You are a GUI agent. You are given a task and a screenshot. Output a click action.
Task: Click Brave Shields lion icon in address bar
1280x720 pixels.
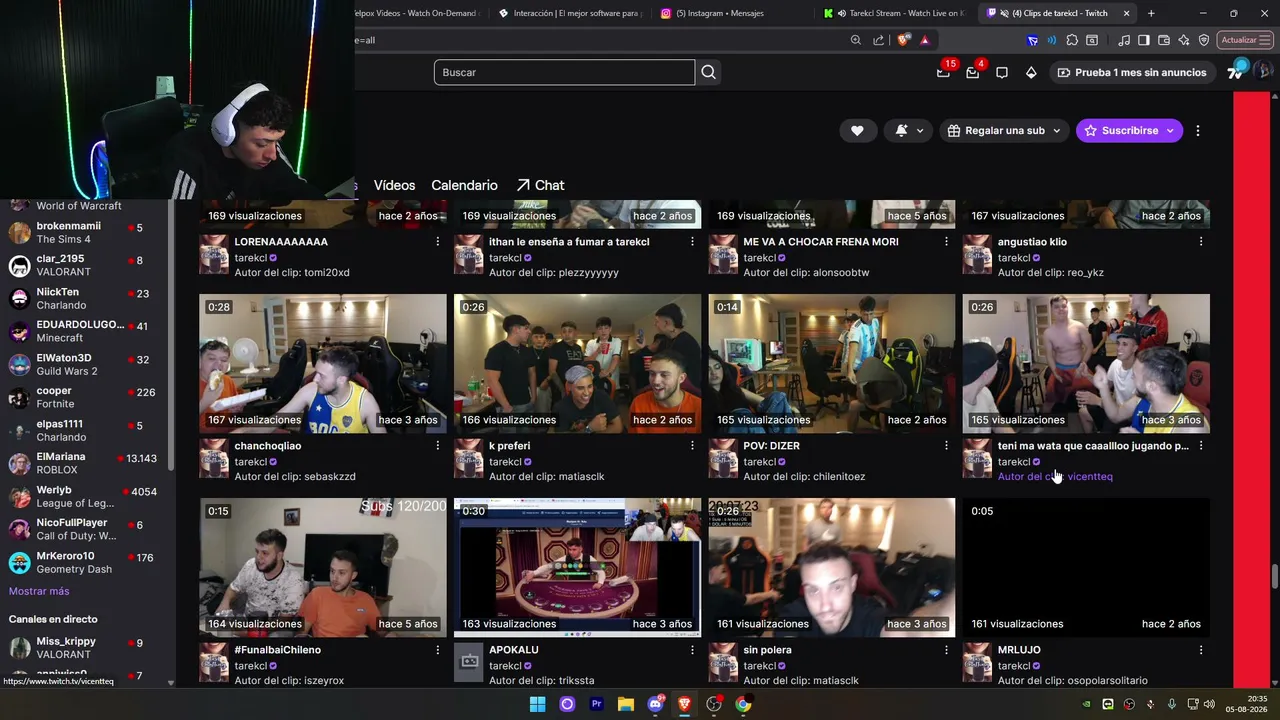pos(903,40)
